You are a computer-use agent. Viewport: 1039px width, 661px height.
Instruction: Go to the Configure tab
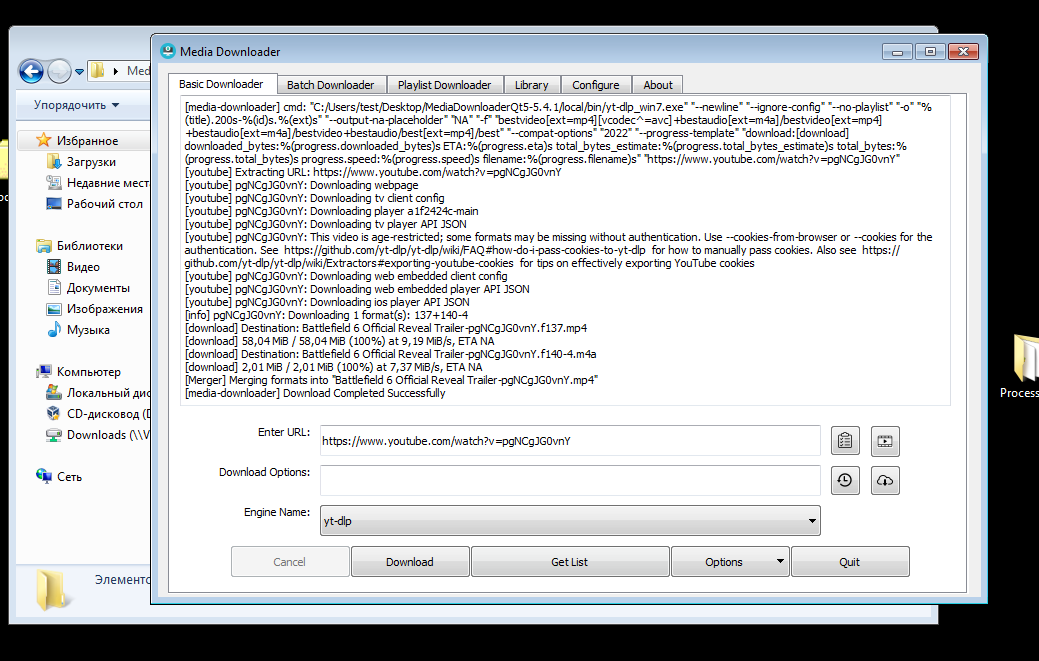[595, 85]
